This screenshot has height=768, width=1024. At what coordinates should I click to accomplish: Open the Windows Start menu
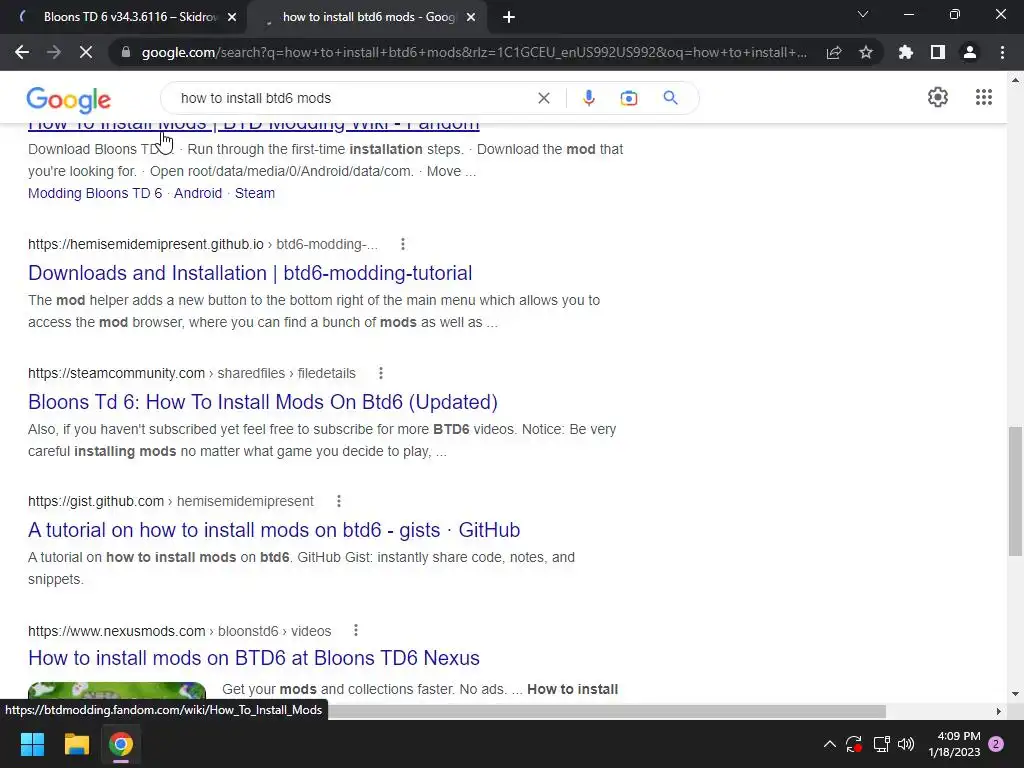click(32, 744)
